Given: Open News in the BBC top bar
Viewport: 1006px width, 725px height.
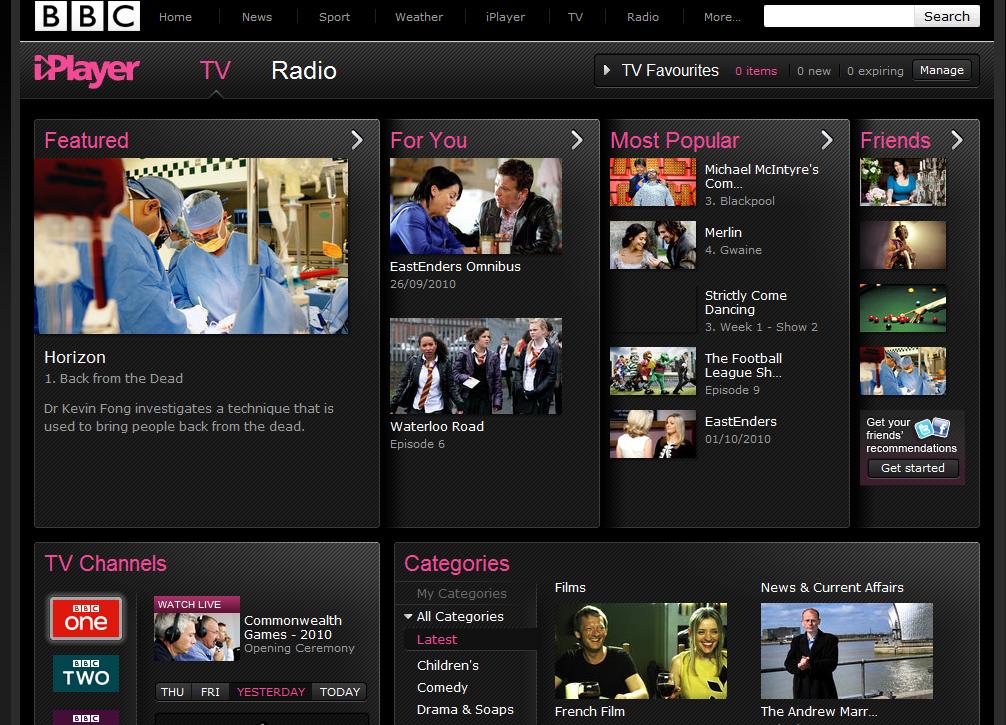Looking at the screenshot, I should click(x=257, y=17).
